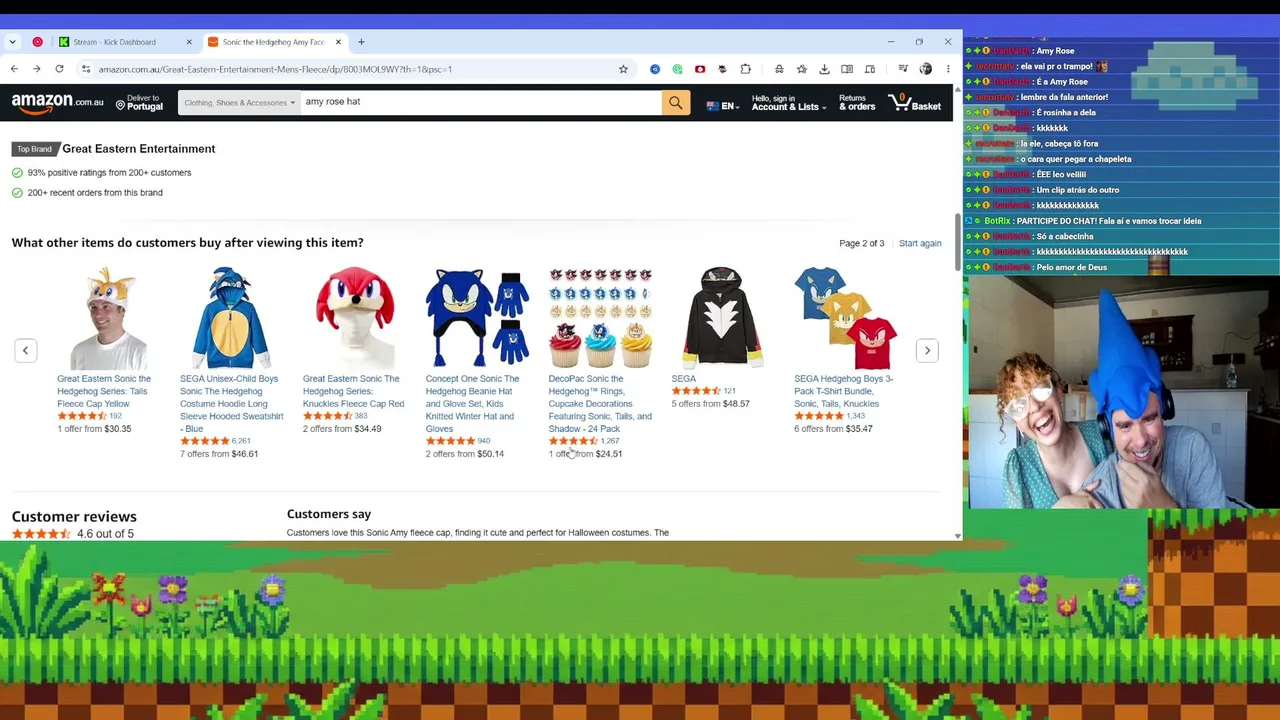1280x720 pixels.
Task: Open Great Eastern Sonic Tails Fleece Cap Yellow link
Action: (x=104, y=391)
